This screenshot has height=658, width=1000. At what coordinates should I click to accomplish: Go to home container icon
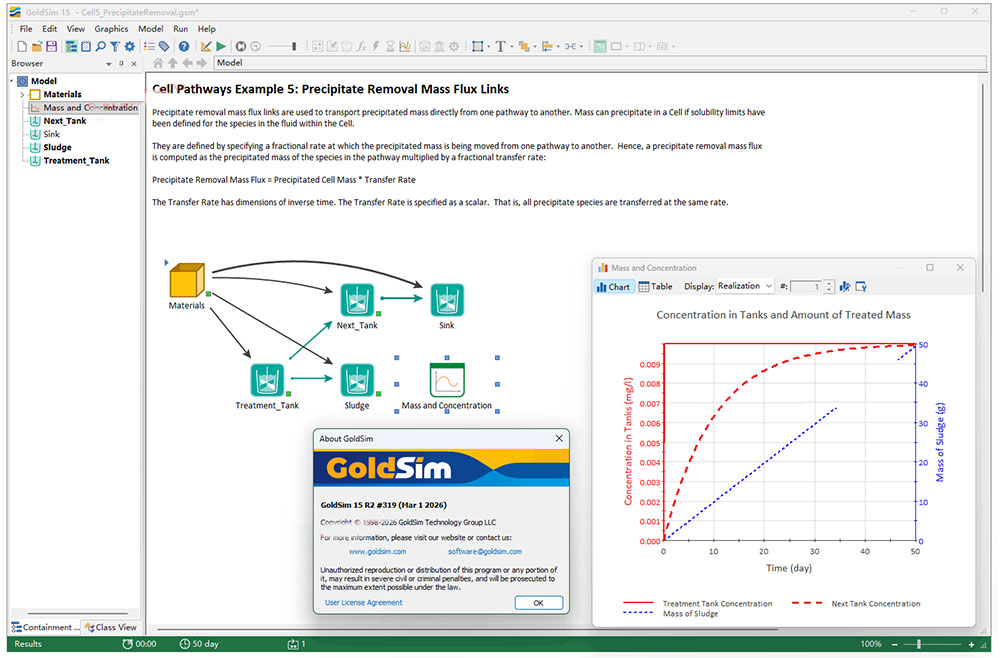158,62
